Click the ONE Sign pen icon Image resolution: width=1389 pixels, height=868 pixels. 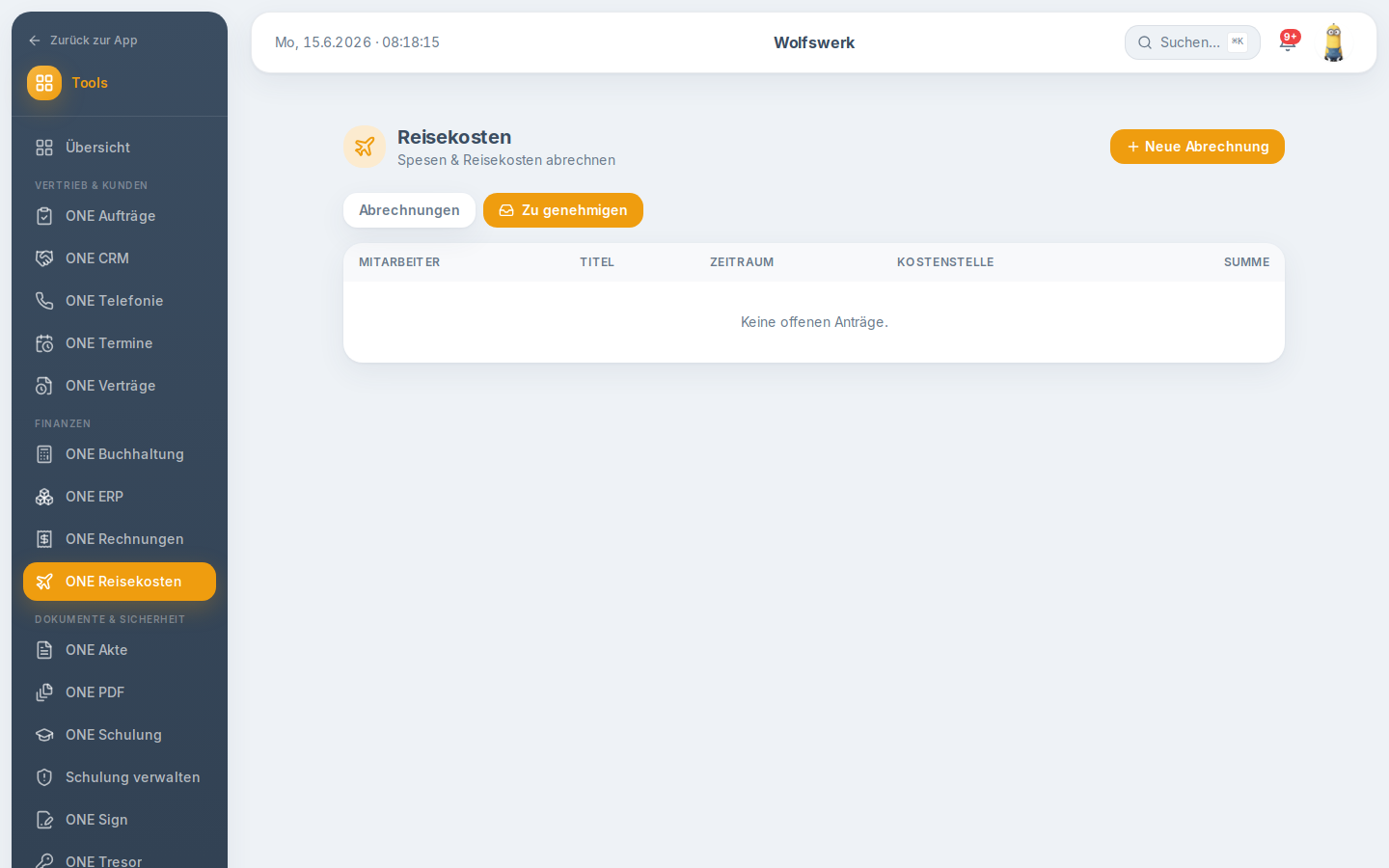click(x=44, y=820)
